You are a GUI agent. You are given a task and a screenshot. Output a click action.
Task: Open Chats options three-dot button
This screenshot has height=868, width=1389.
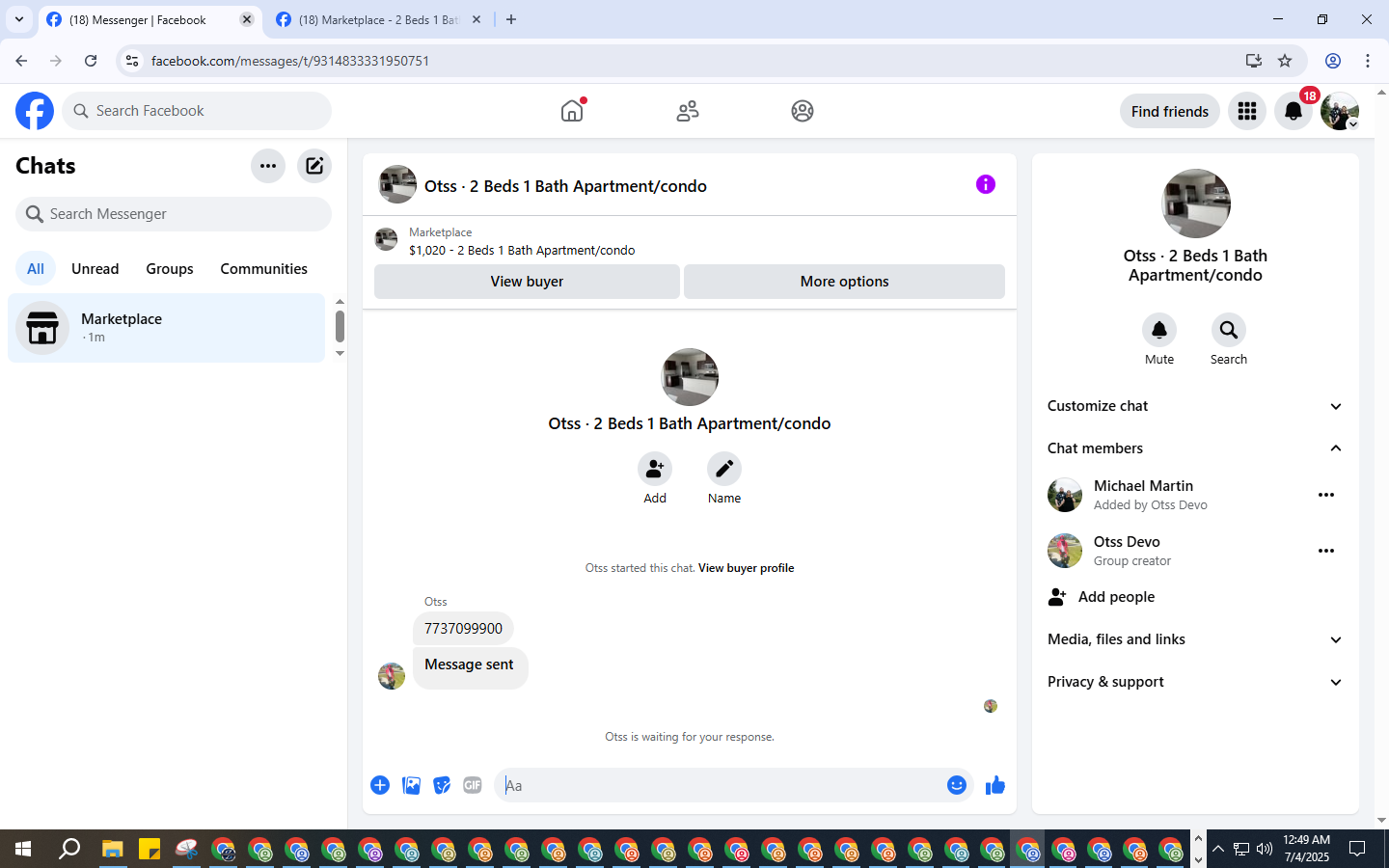pyautogui.click(x=268, y=166)
